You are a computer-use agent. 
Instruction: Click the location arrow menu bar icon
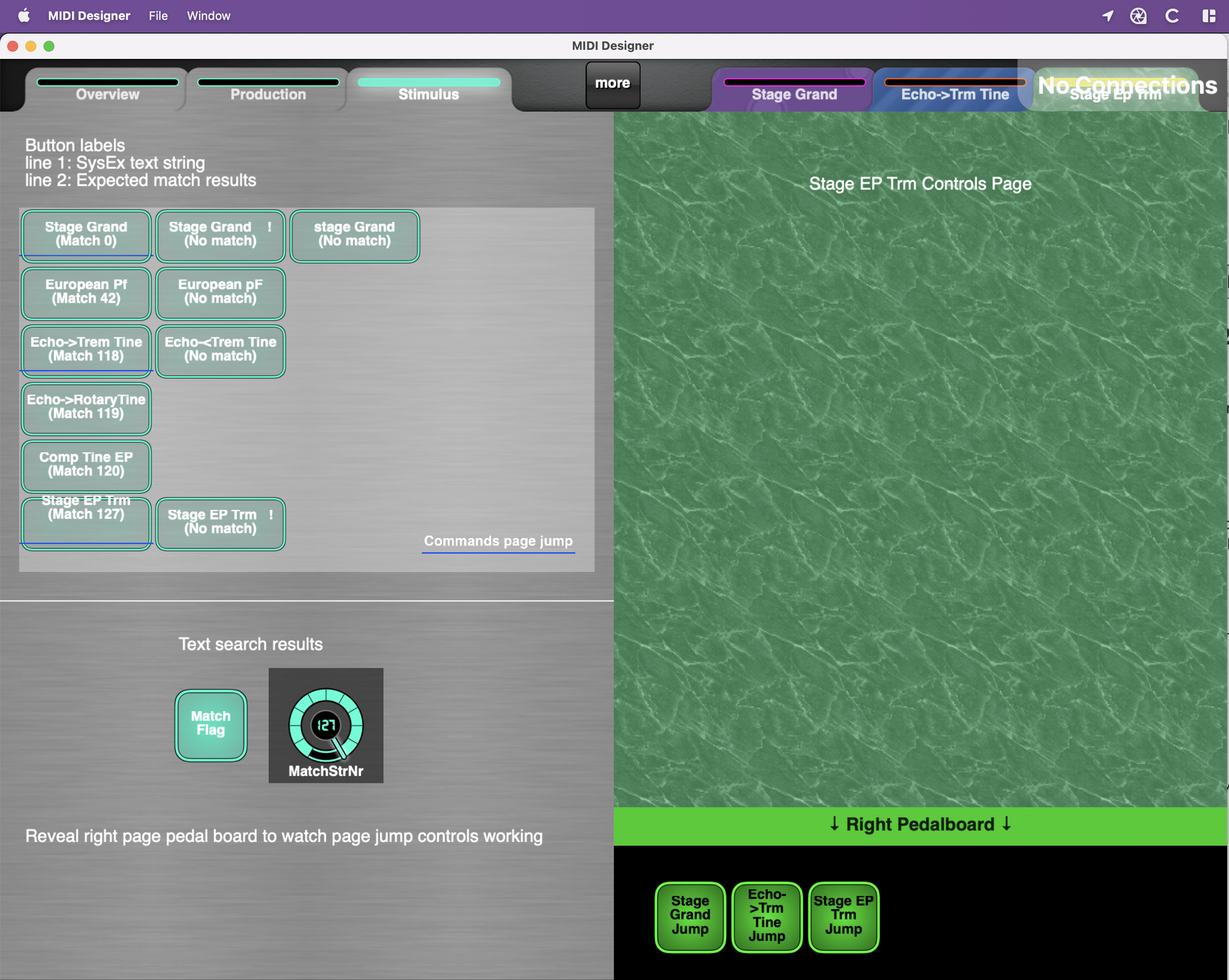[x=1108, y=15]
